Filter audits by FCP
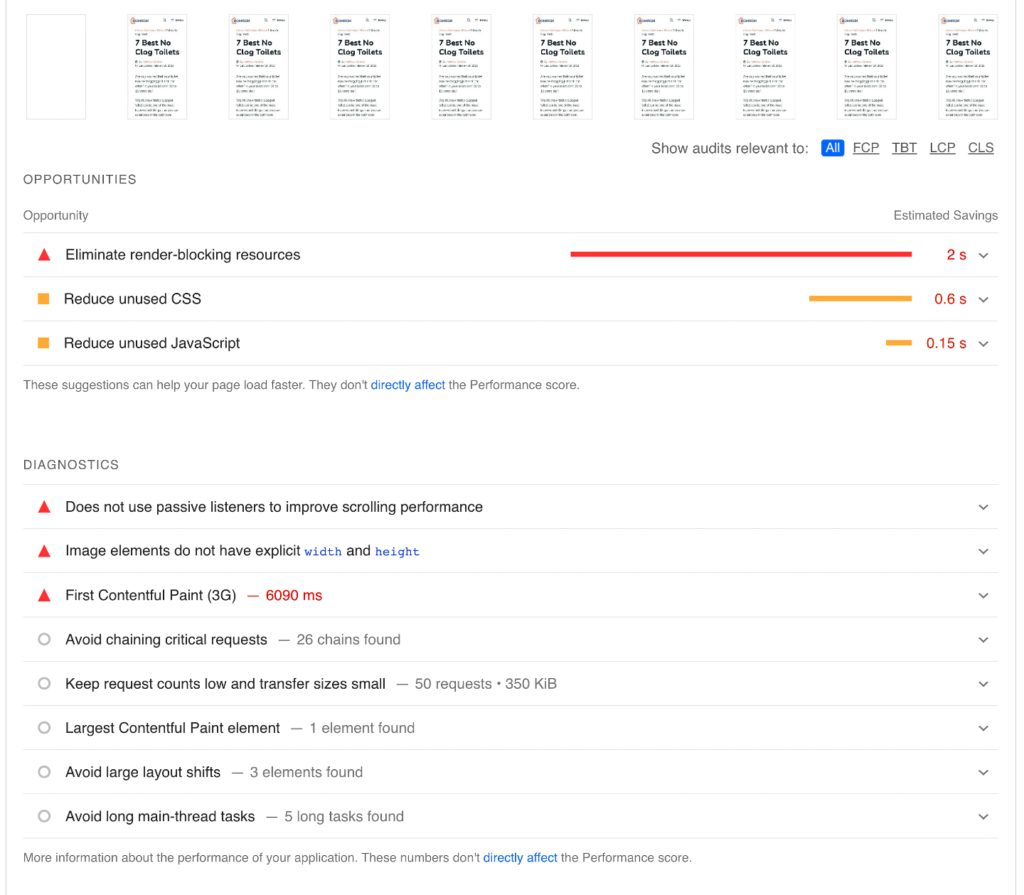 pyautogui.click(x=866, y=148)
